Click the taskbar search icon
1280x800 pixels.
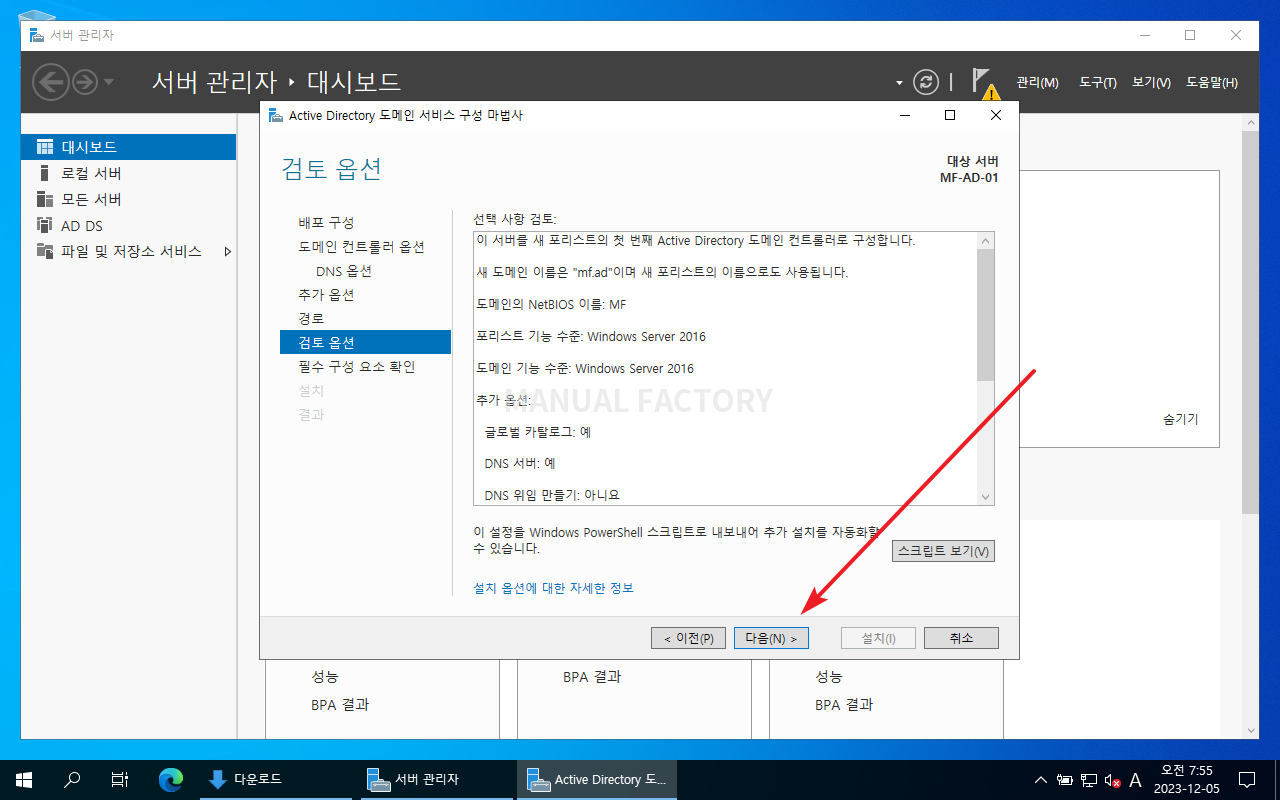[72, 780]
